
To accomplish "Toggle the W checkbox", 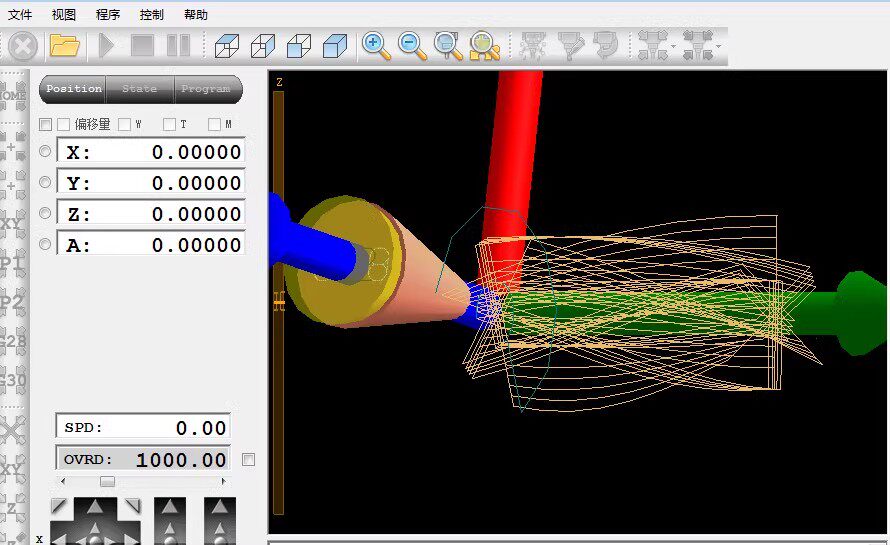I will pyautogui.click(x=124, y=124).
